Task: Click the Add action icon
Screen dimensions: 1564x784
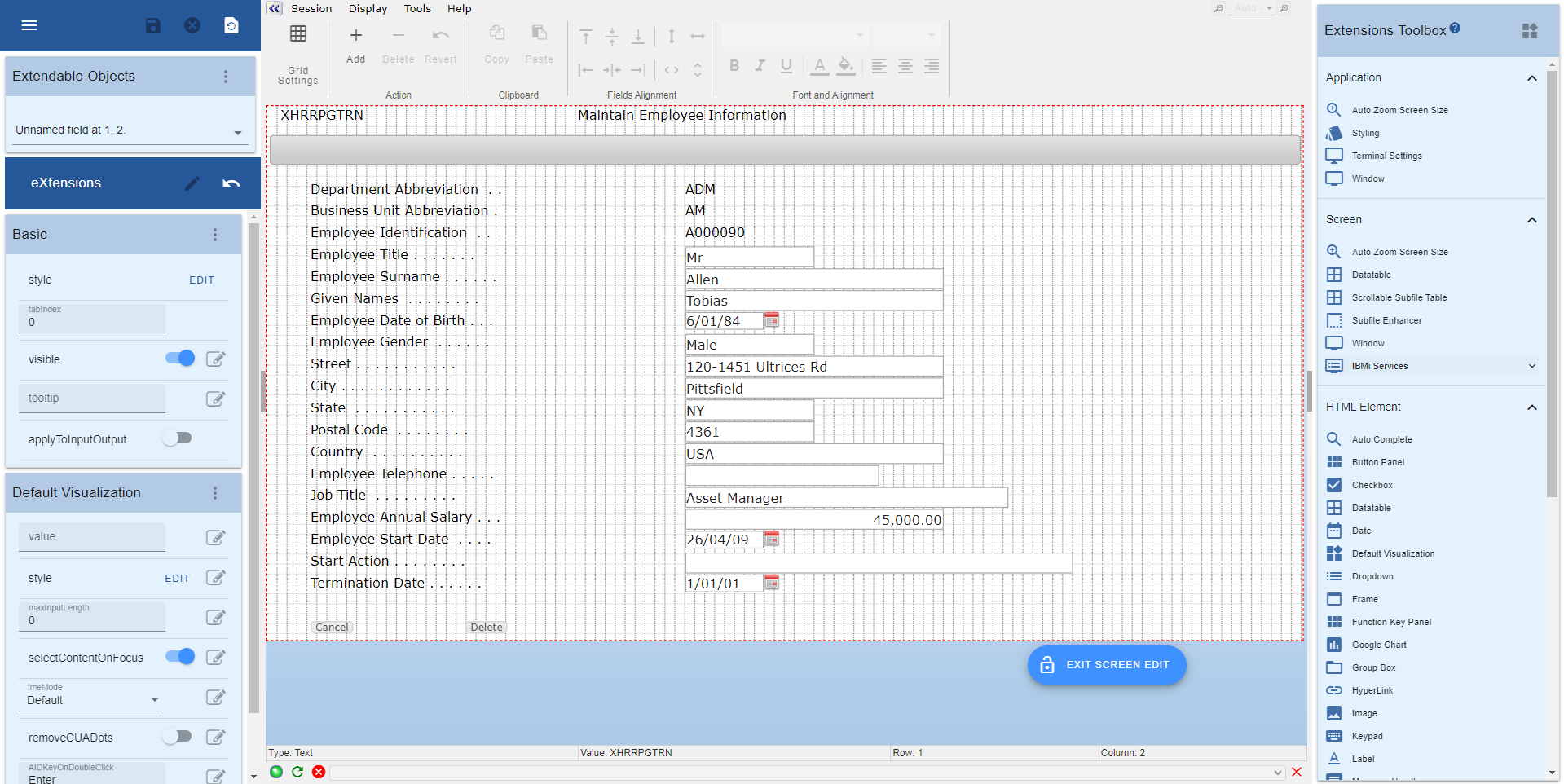Action: (355, 36)
